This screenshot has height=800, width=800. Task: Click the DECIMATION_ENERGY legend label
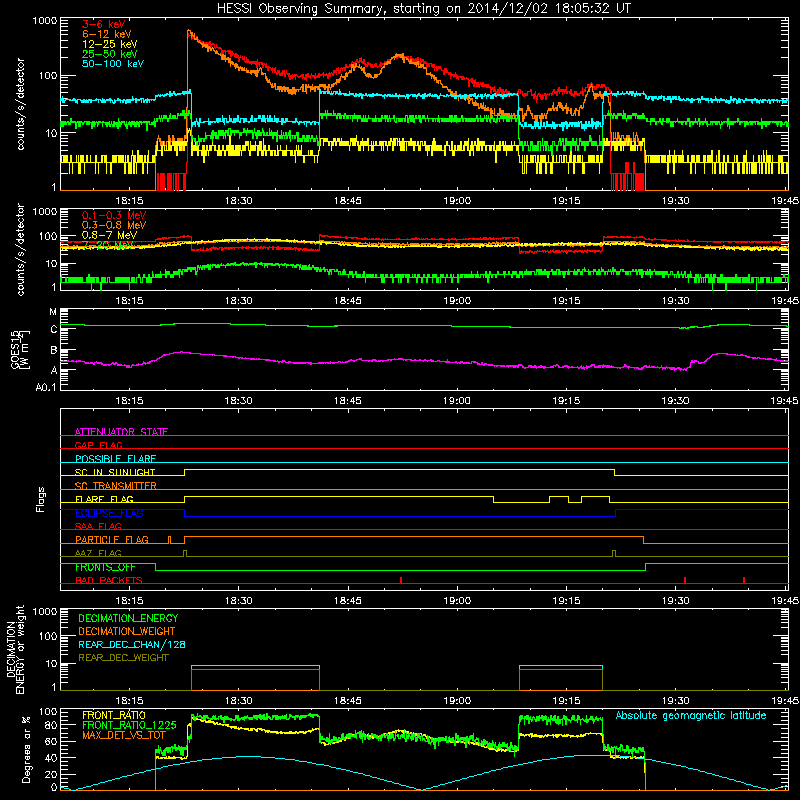click(128, 618)
